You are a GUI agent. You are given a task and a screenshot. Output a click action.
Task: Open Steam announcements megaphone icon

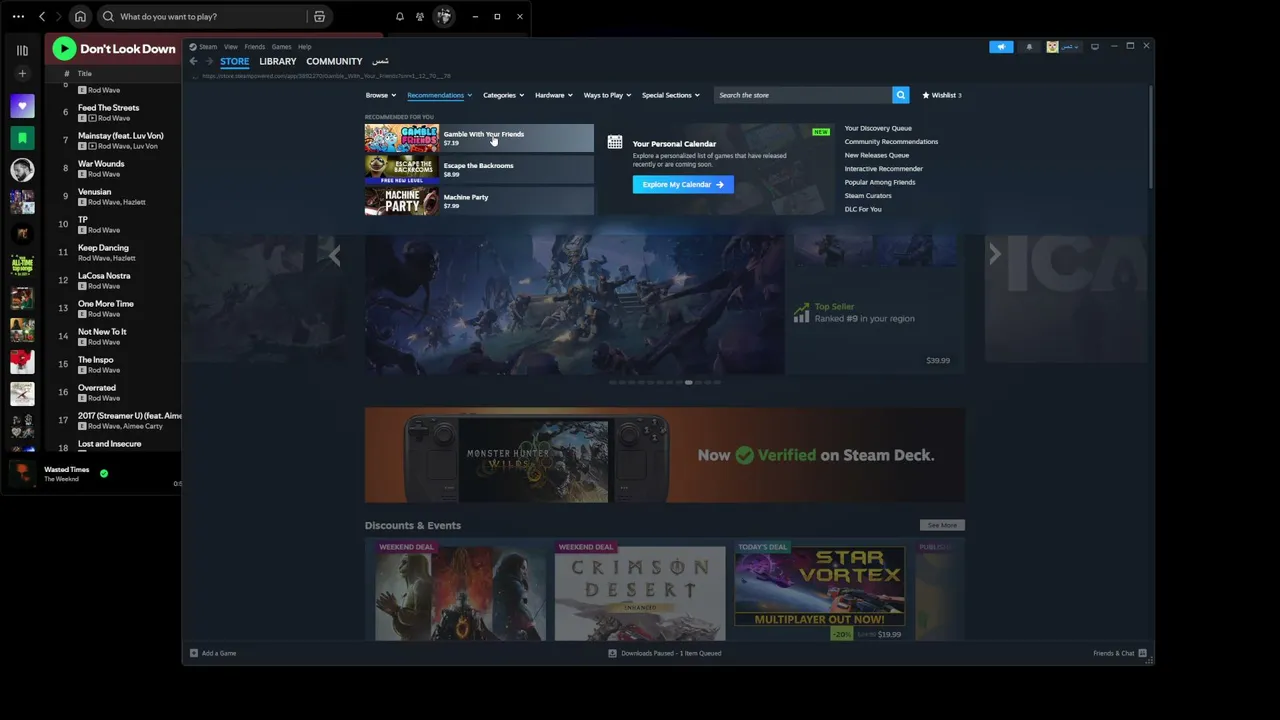click(x=1001, y=47)
